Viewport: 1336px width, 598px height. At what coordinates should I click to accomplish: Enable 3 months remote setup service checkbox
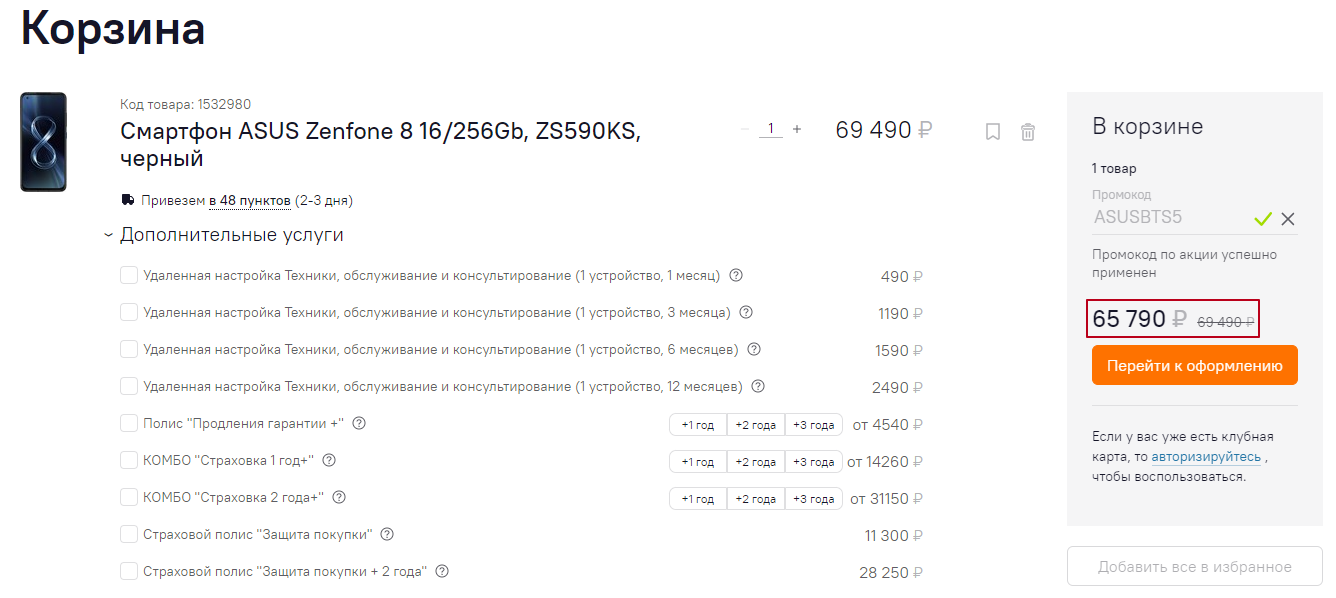(129, 312)
